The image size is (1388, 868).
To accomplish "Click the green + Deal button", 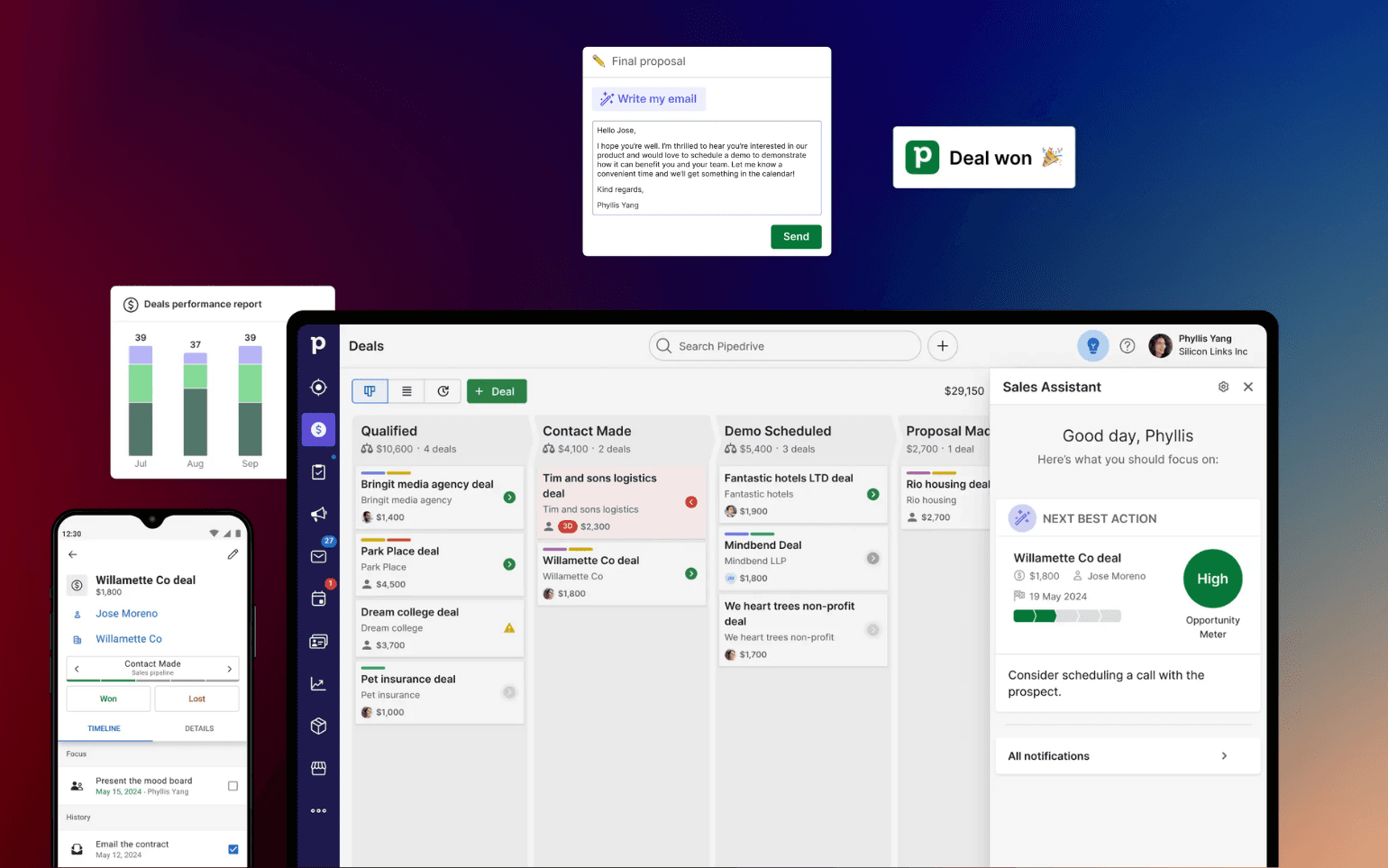I will click(x=497, y=391).
